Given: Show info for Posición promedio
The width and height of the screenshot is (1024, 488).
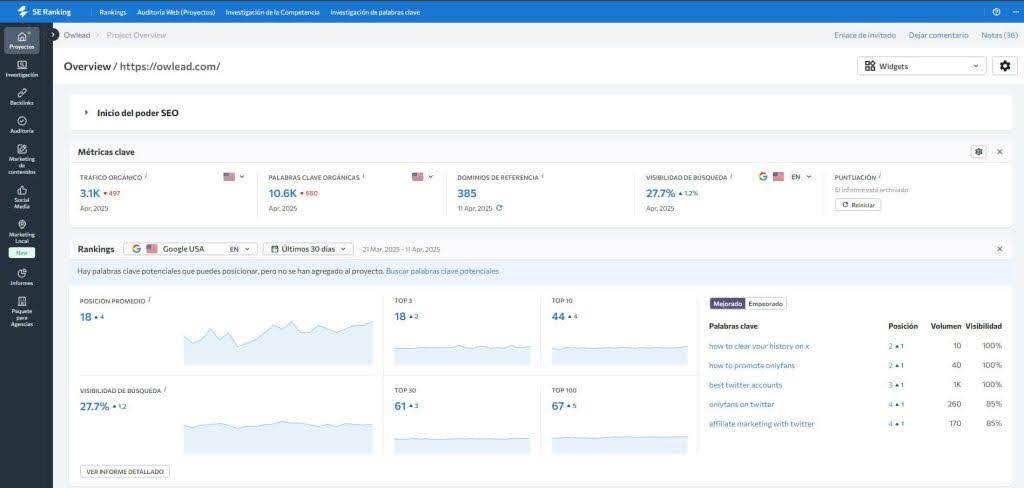Looking at the screenshot, I should pos(149,301).
